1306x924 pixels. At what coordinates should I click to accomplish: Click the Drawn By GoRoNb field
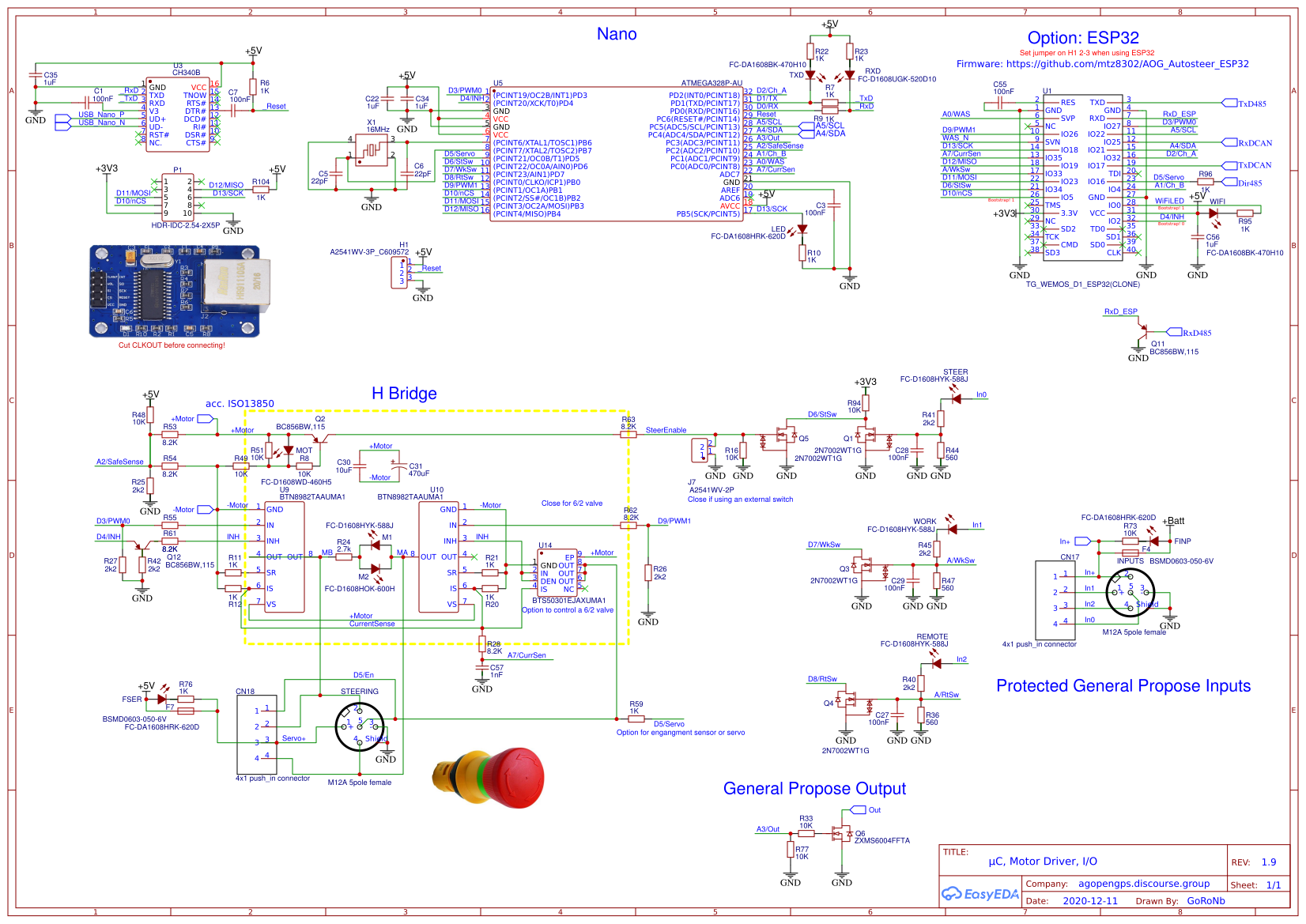tap(1204, 900)
